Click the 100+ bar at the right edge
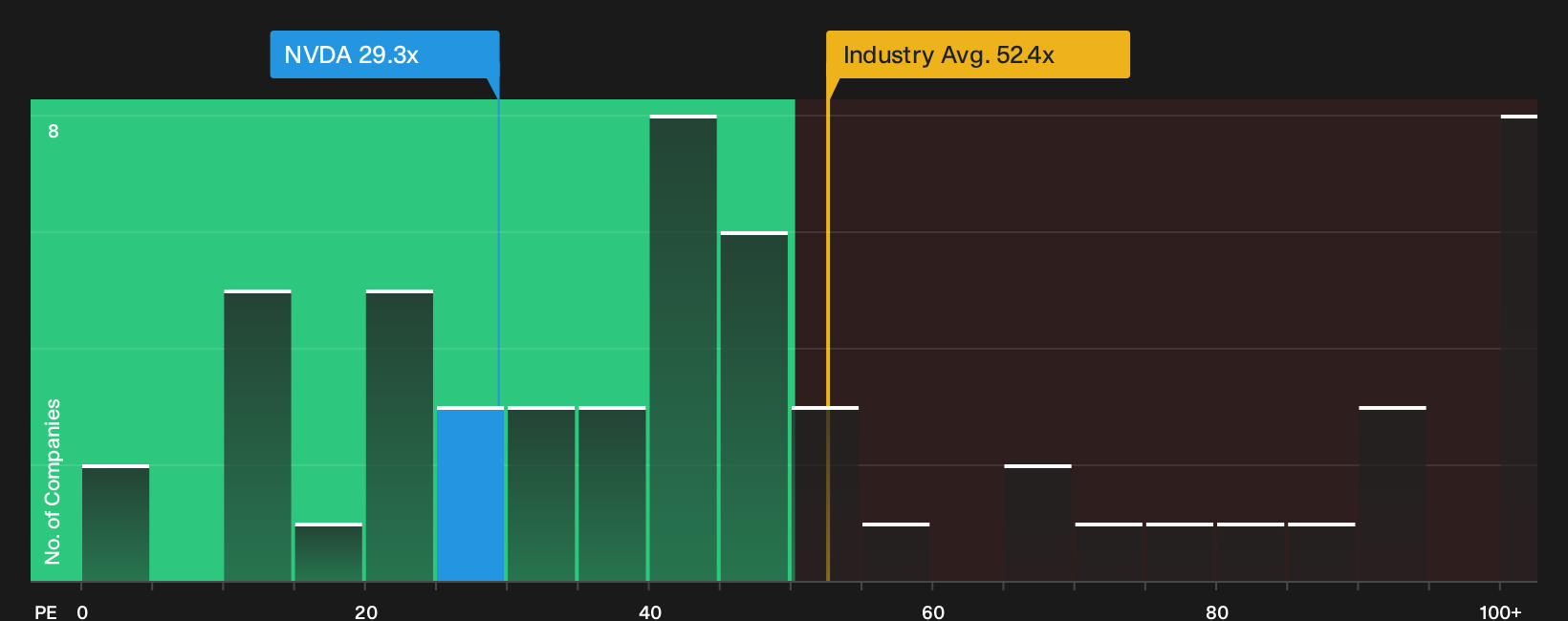The width and height of the screenshot is (1568, 621). 1519,348
